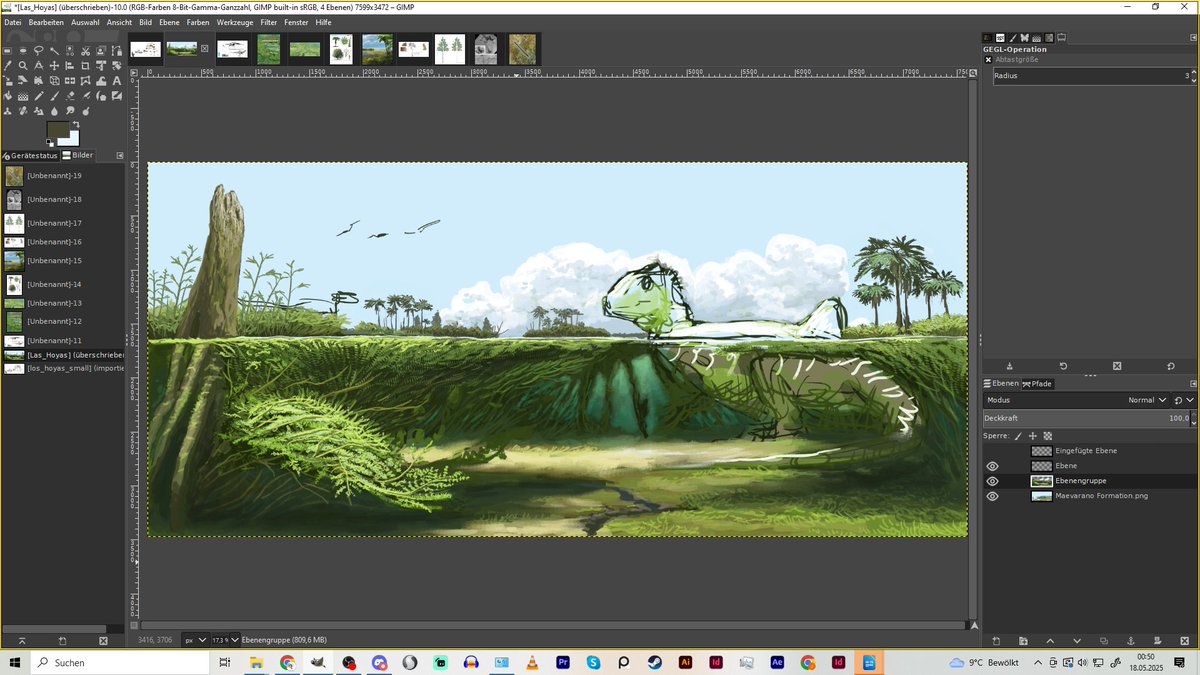
Task: Select the [los_hoyas_small] image entry
Action: click(x=62, y=368)
